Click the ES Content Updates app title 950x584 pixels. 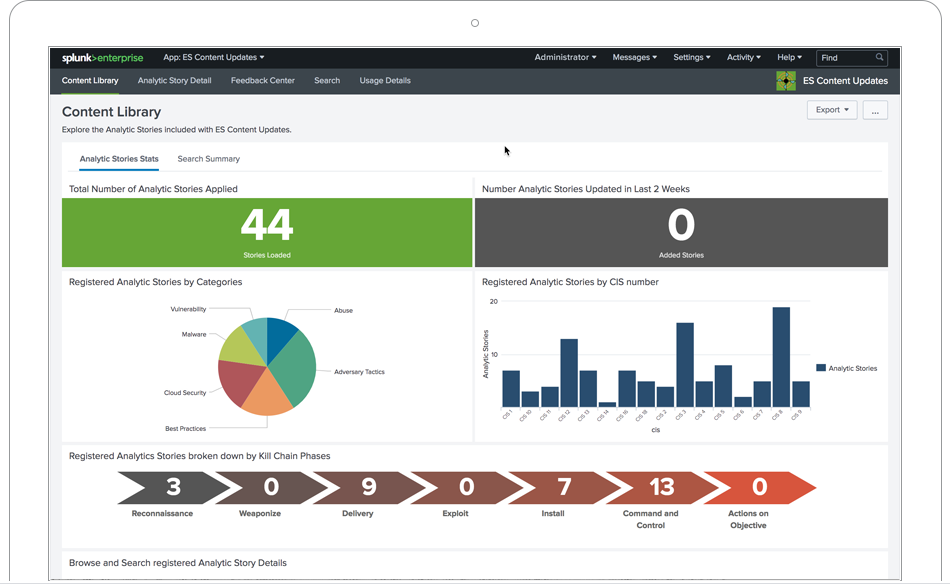845,81
